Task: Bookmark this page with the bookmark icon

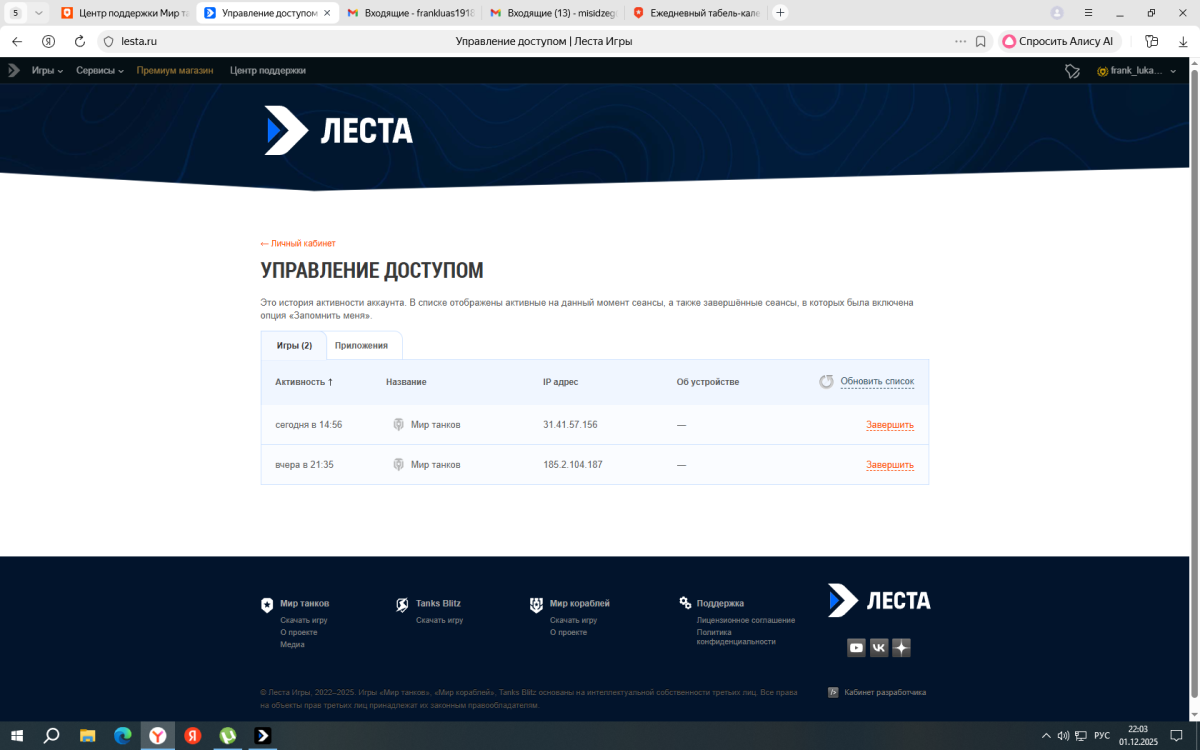Action: (981, 42)
